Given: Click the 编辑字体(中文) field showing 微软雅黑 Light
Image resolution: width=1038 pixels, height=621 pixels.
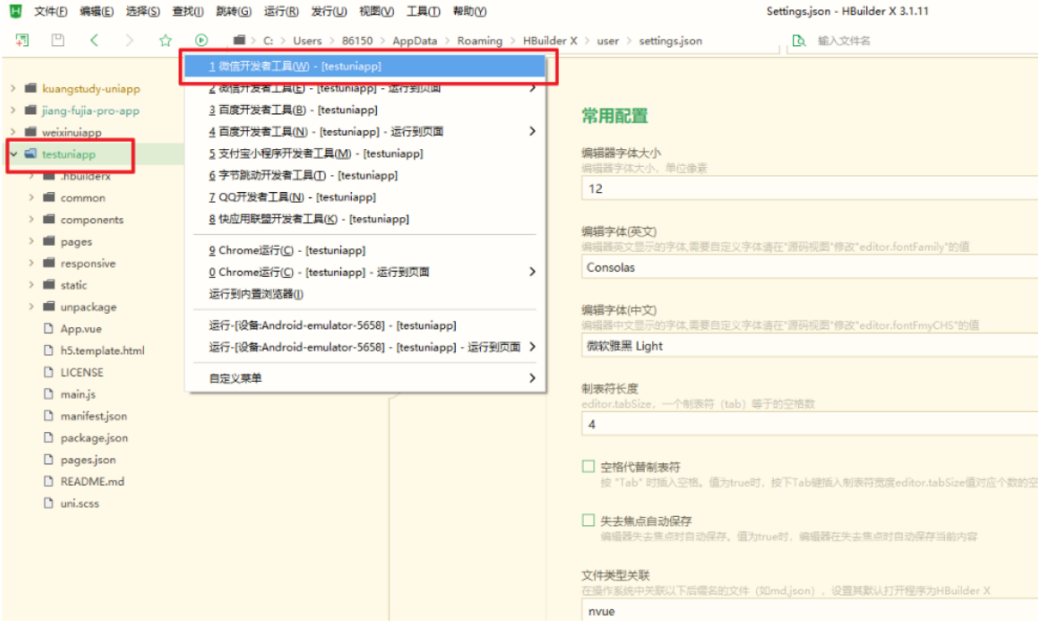Looking at the screenshot, I should [x=810, y=346].
